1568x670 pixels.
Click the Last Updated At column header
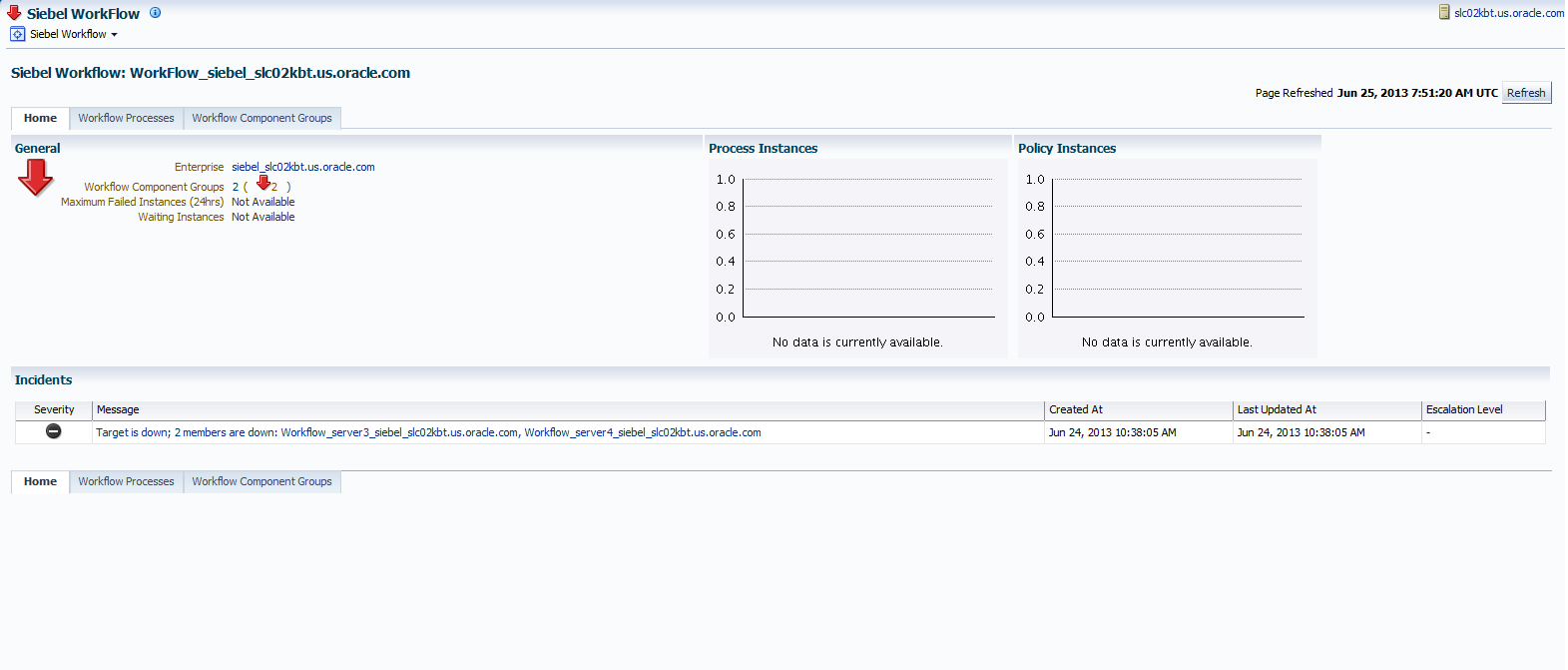(x=1327, y=409)
